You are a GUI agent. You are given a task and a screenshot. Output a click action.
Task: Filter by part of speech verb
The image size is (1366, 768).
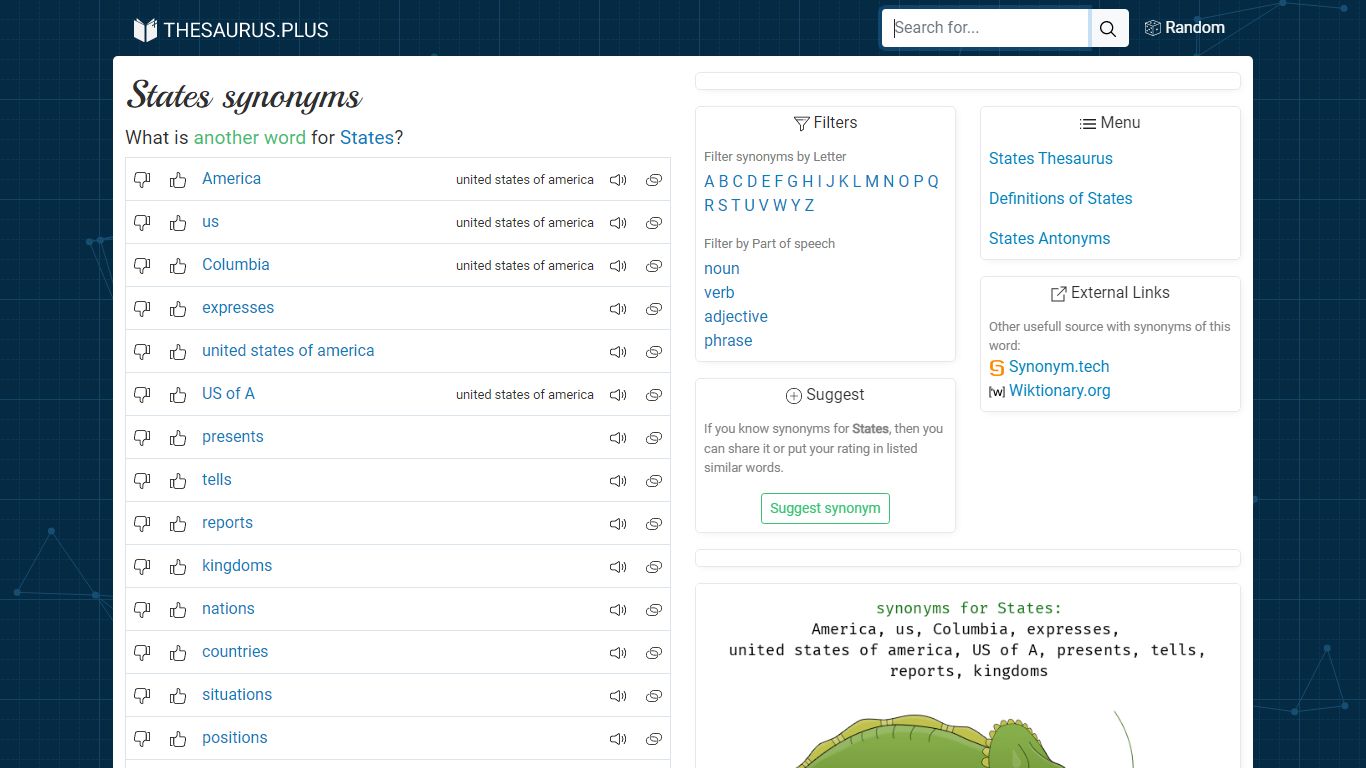(x=719, y=292)
